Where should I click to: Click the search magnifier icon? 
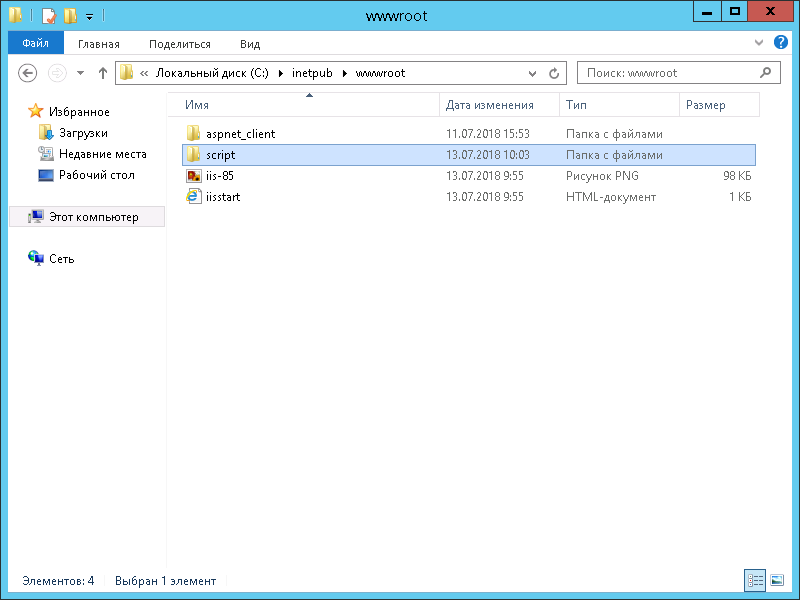(766, 73)
